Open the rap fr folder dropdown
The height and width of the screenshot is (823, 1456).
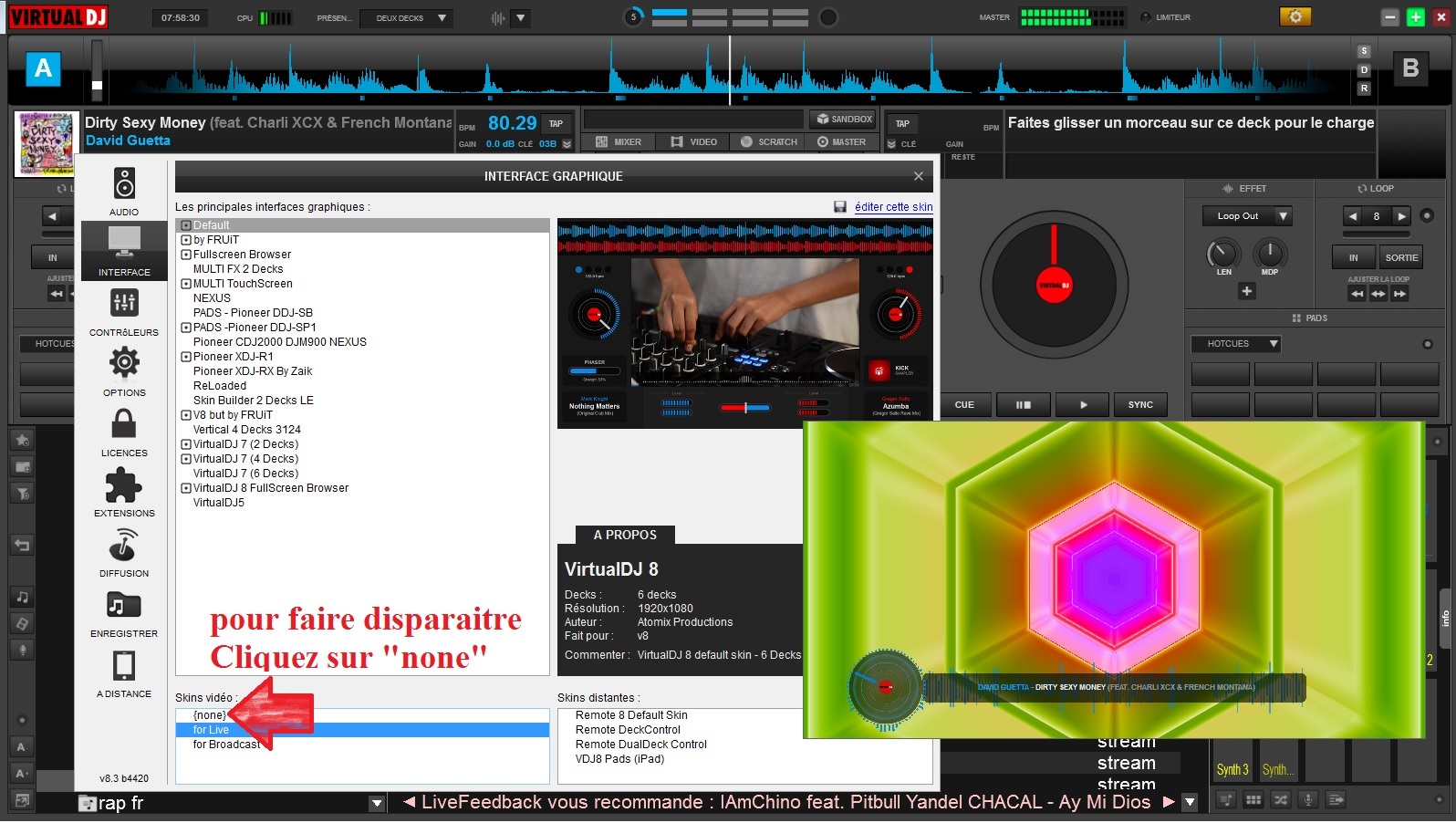[377, 803]
